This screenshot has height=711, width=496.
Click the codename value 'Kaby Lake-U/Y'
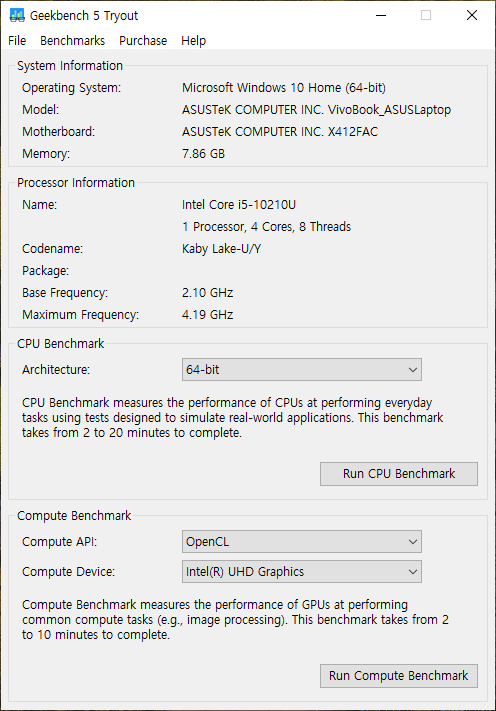pos(221,249)
